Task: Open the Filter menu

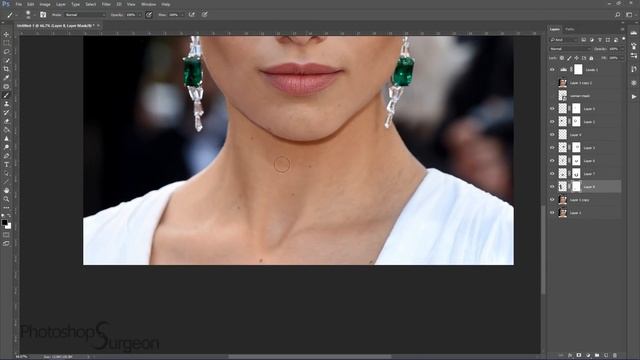Action: click(106, 4)
